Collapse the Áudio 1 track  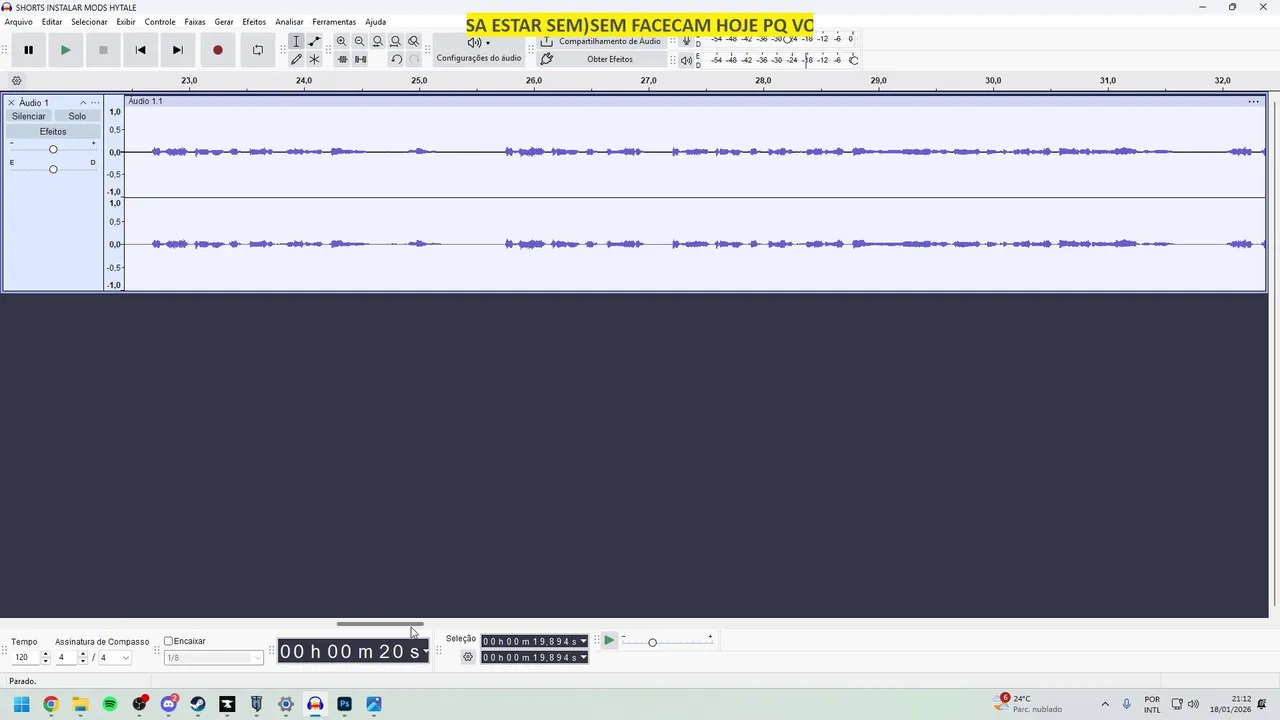pos(83,103)
